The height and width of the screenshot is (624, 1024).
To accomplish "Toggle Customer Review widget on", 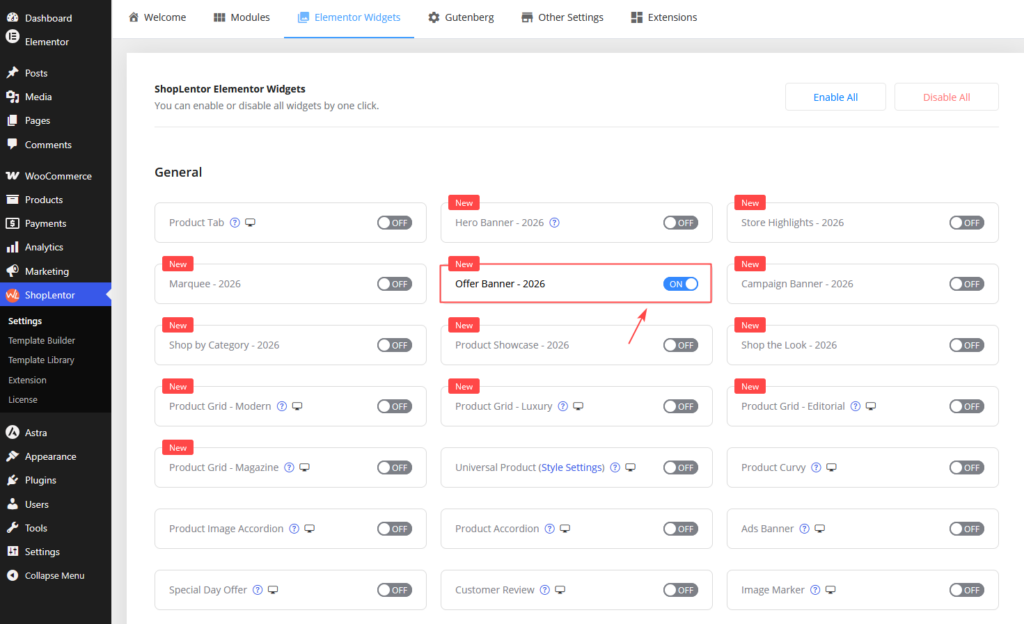I will tap(680, 590).
